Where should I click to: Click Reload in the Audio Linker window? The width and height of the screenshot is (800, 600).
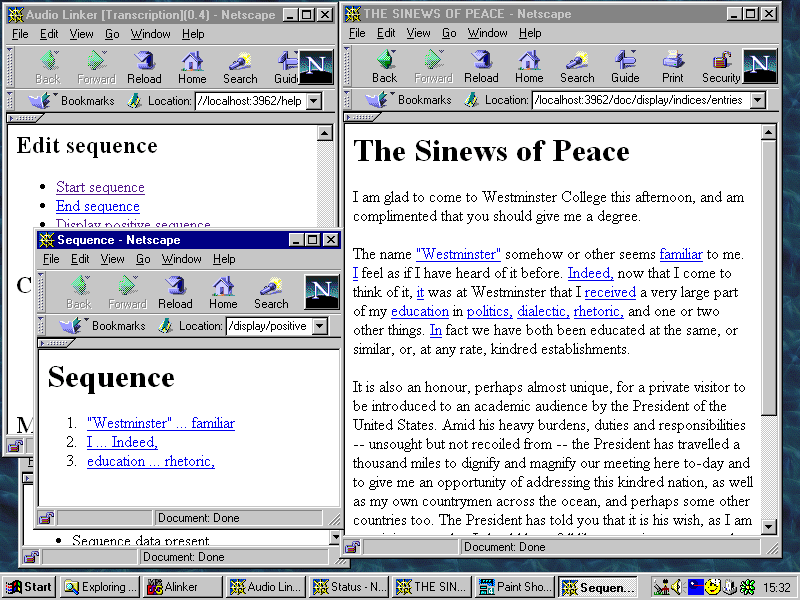[144, 67]
